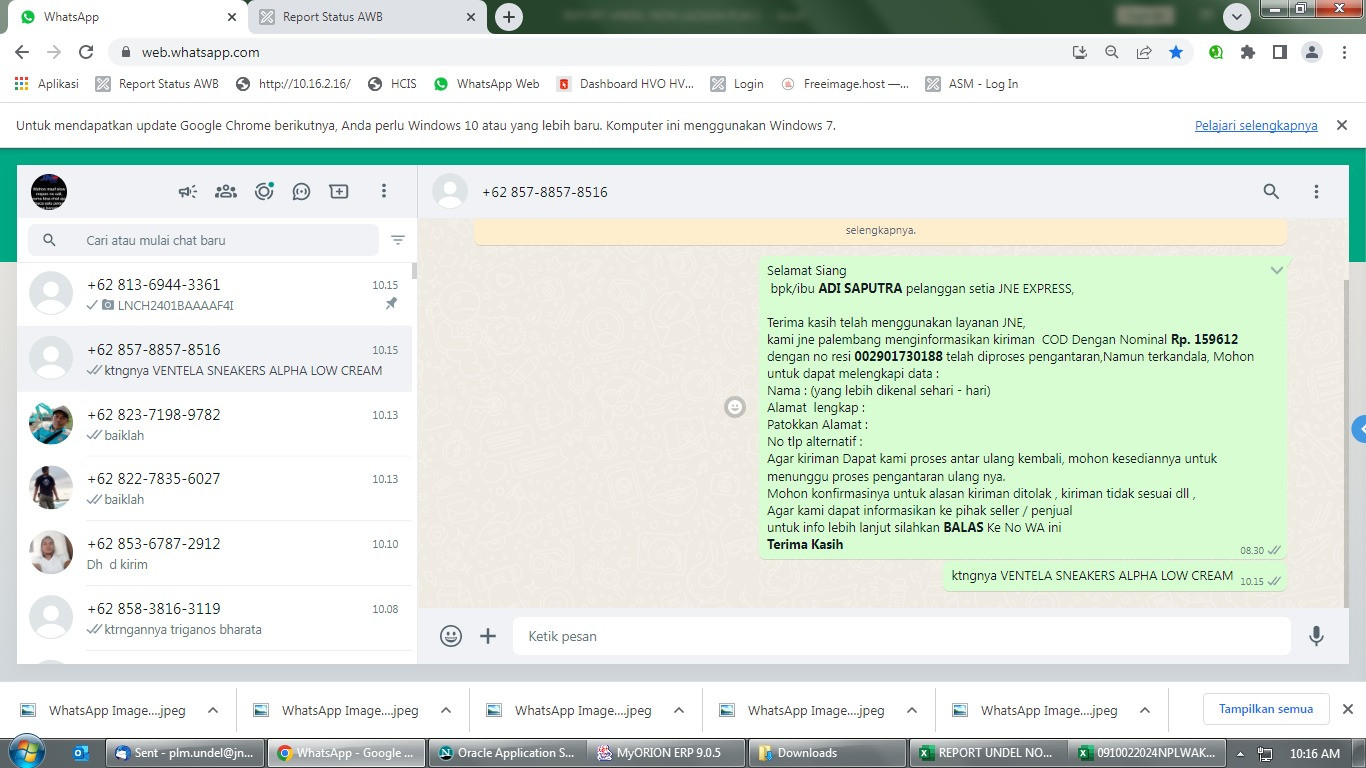Go back in browser history
The height and width of the screenshot is (768, 1366).
(22, 52)
